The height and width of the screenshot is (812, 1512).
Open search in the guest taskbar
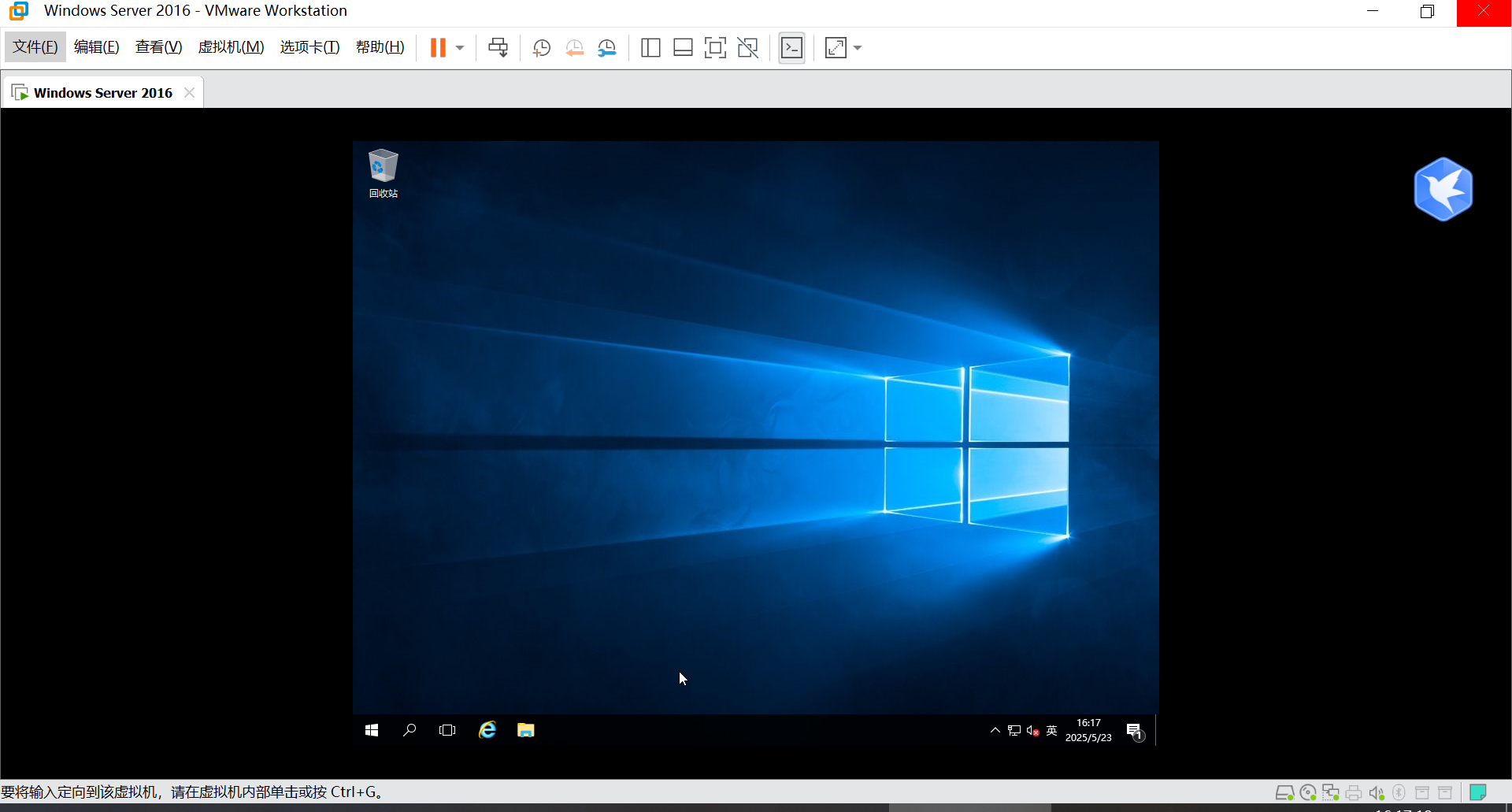tap(409, 731)
